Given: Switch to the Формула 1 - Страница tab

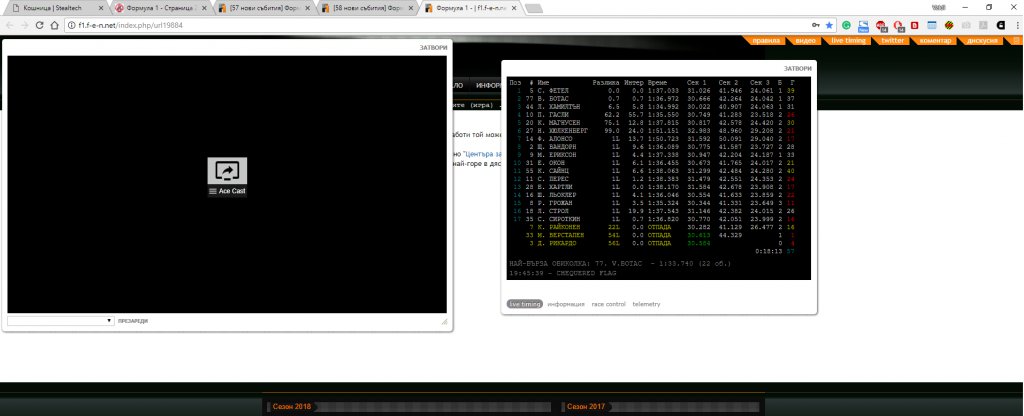Looking at the screenshot, I should tap(161, 8).
